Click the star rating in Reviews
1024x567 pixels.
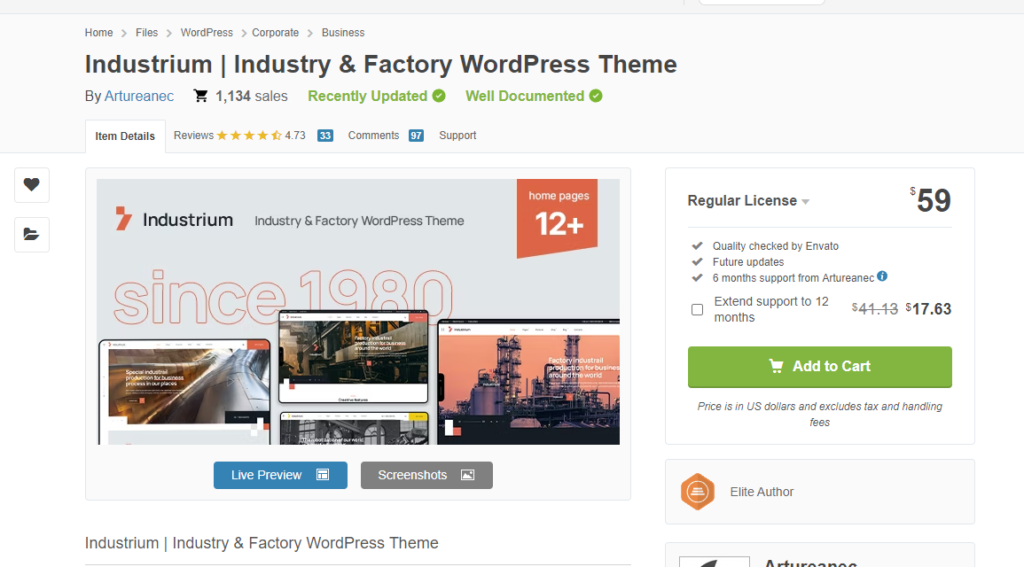[x=249, y=136]
